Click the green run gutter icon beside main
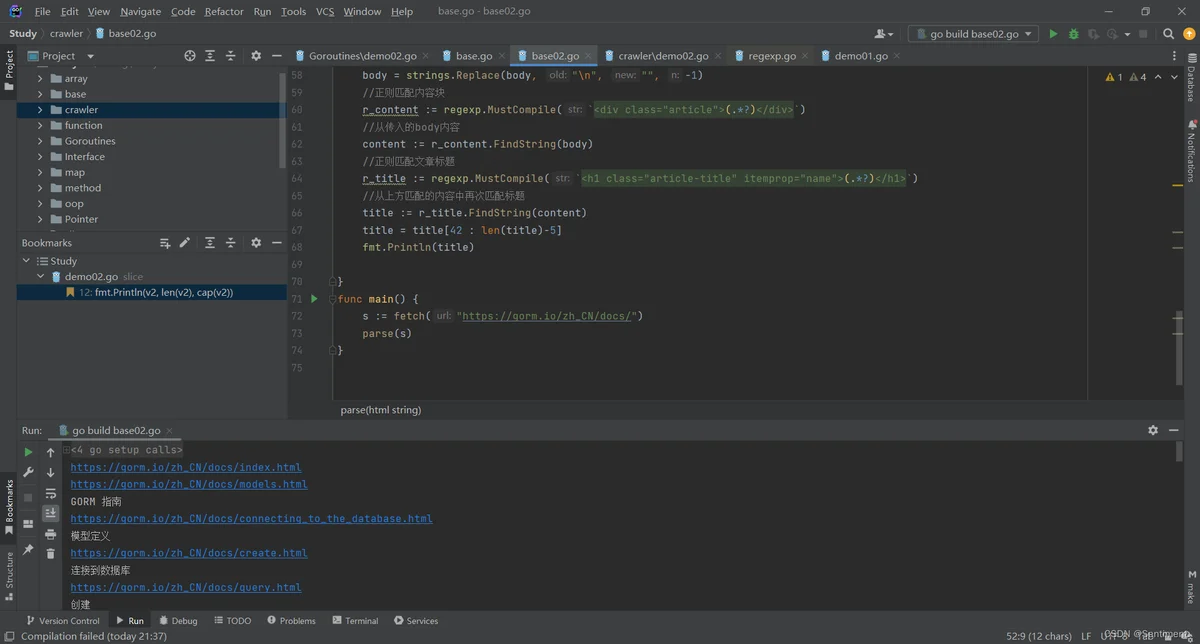Image resolution: width=1200 pixels, height=644 pixels. coord(313,299)
